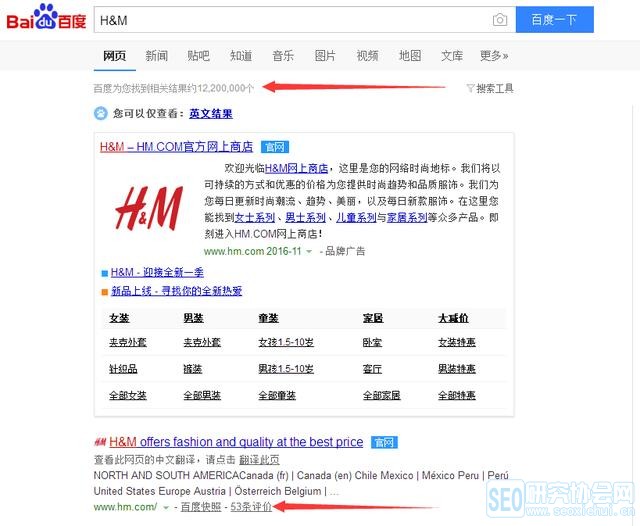
Task: Open H&M - 迎接全新一季 link
Action: [157, 272]
